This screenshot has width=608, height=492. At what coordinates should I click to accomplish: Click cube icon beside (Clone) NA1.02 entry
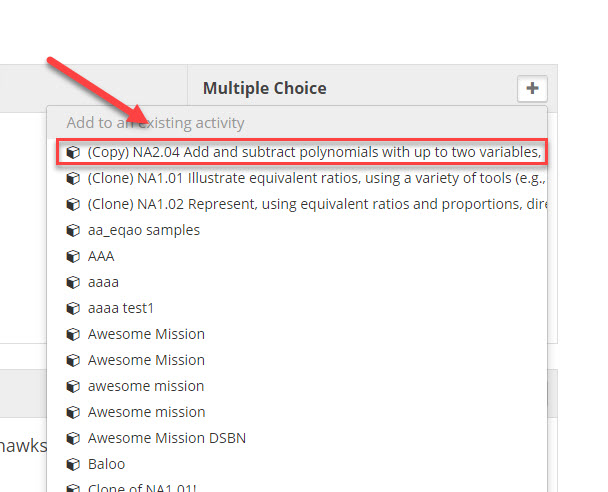tap(73, 204)
